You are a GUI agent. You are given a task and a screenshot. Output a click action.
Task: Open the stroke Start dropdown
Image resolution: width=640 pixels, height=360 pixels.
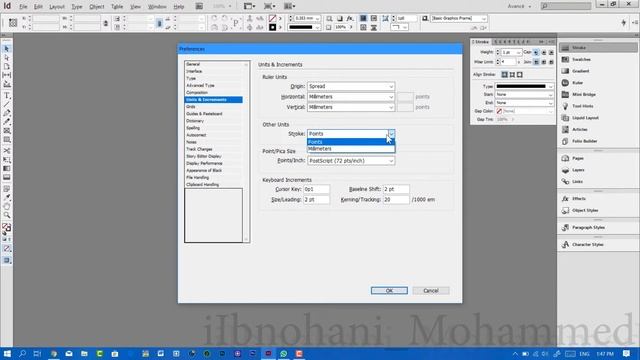(524, 94)
